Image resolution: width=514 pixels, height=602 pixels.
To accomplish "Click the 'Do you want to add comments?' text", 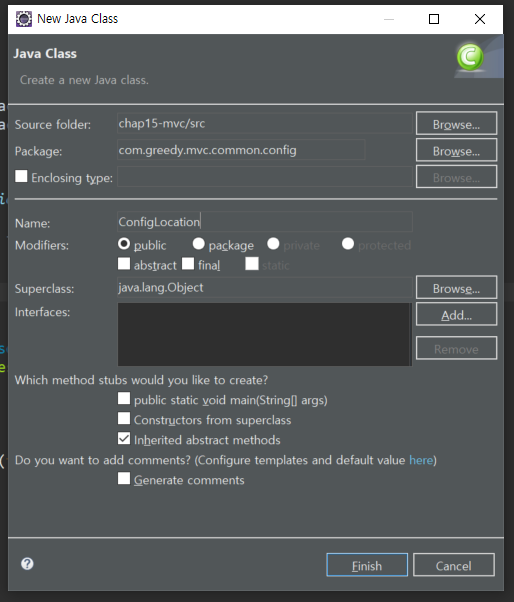I will (103, 460).
